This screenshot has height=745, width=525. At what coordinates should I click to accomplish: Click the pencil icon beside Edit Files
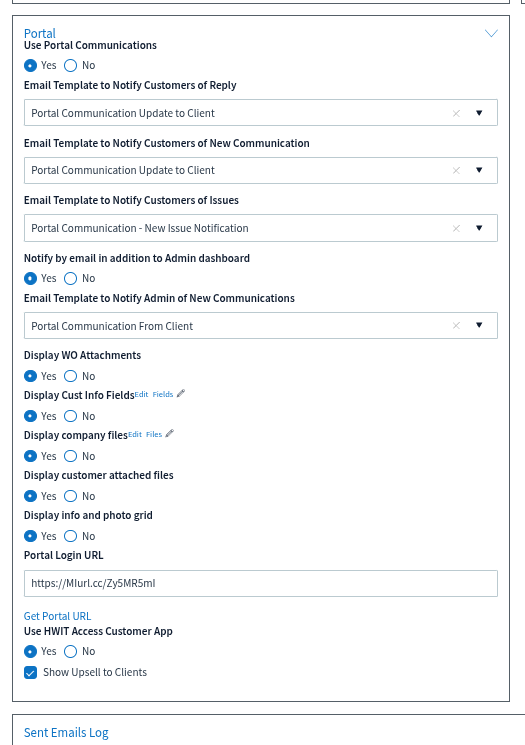tap(170, 433)
